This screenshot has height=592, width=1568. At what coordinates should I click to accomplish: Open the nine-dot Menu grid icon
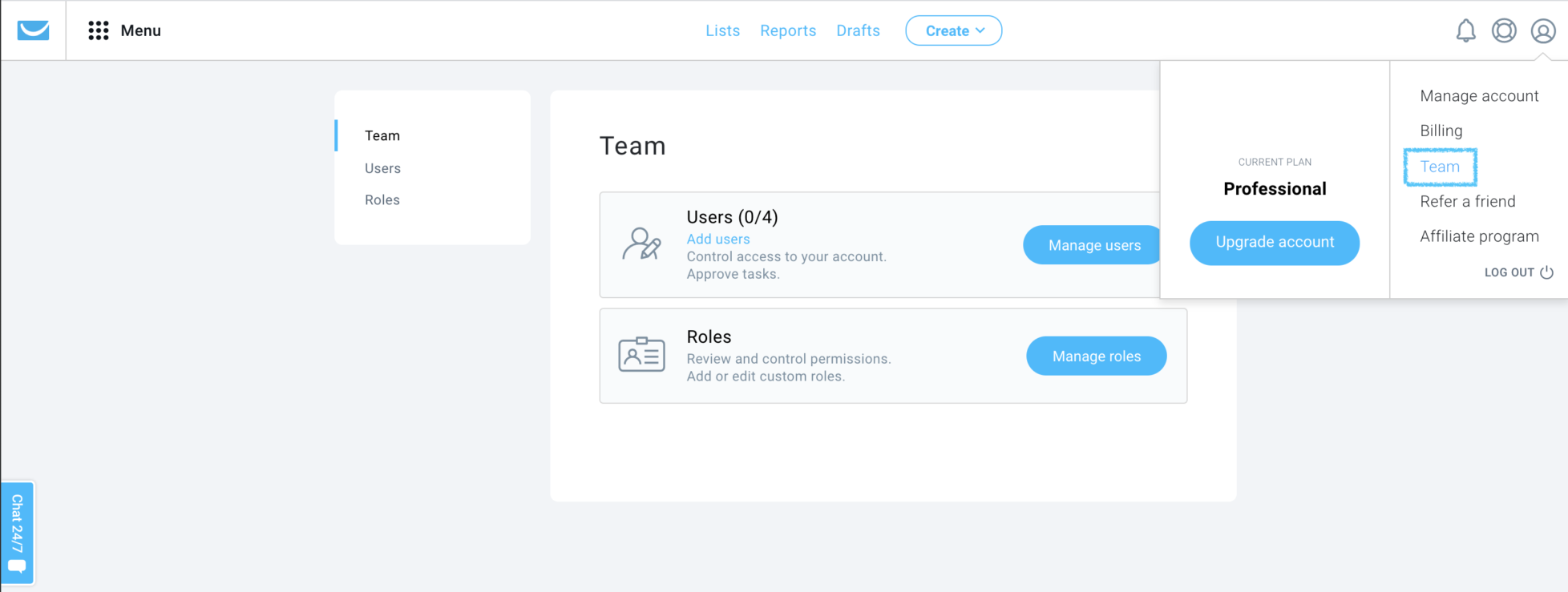point(99,30)
